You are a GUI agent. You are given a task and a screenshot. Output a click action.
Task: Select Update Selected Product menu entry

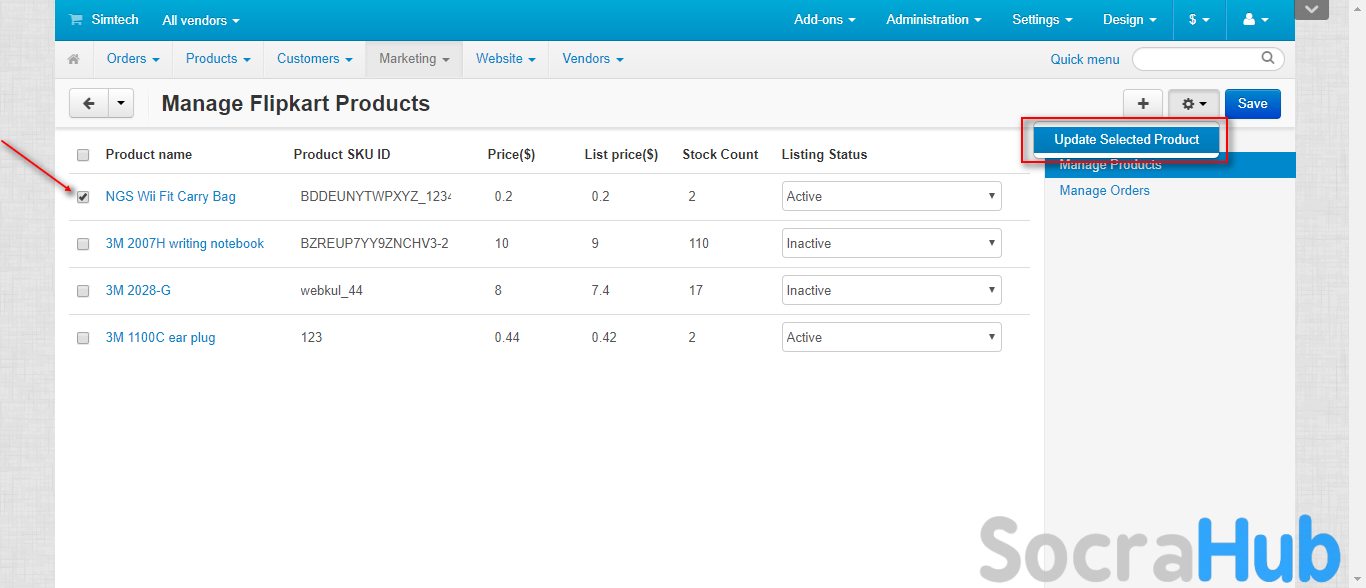(x=1126, y=140)
